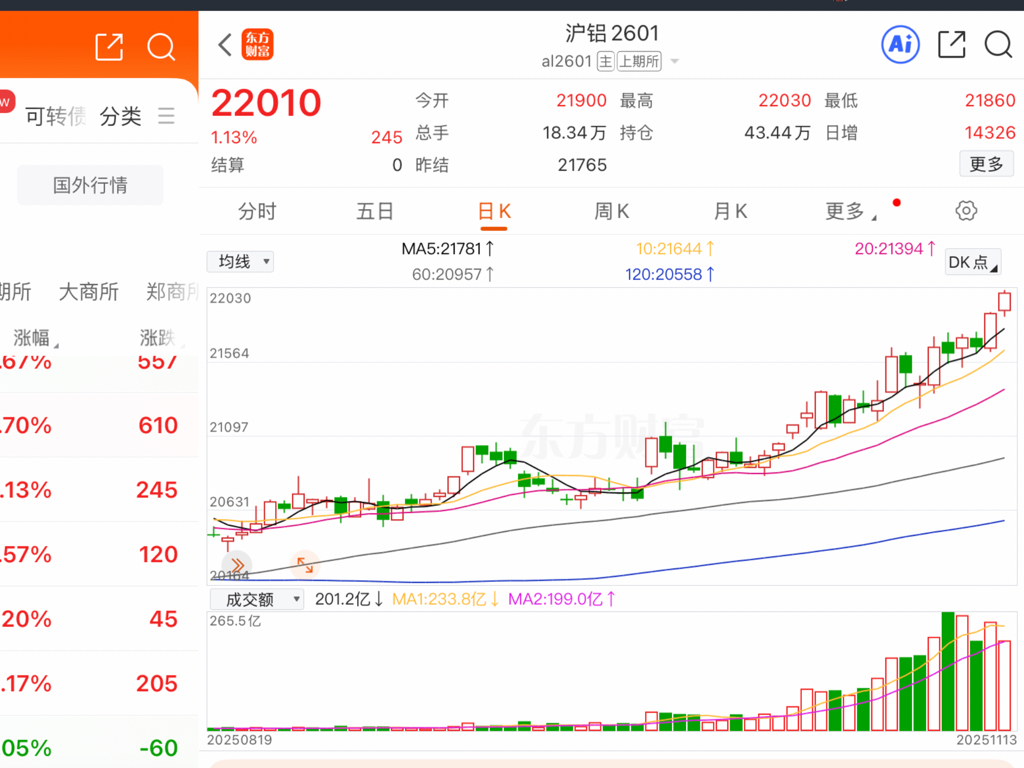Image resolution: width=1024 pixels, height=768 pixels.
Task: Click the MA1:233.8亿 volume label
Action: pyautogui.click(x=445, y=599)
